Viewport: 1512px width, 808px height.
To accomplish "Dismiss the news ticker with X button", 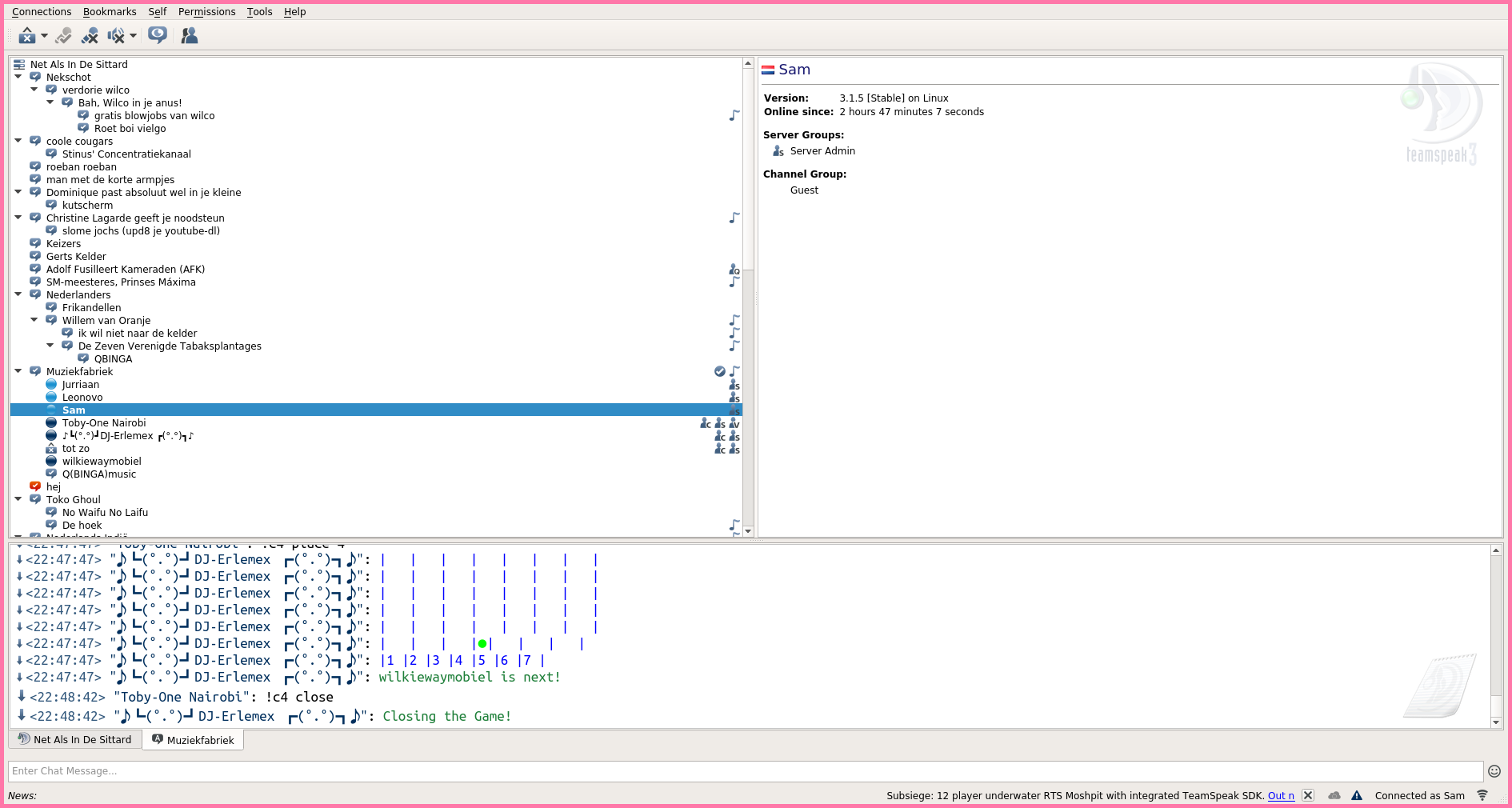I will [1308, 795].
